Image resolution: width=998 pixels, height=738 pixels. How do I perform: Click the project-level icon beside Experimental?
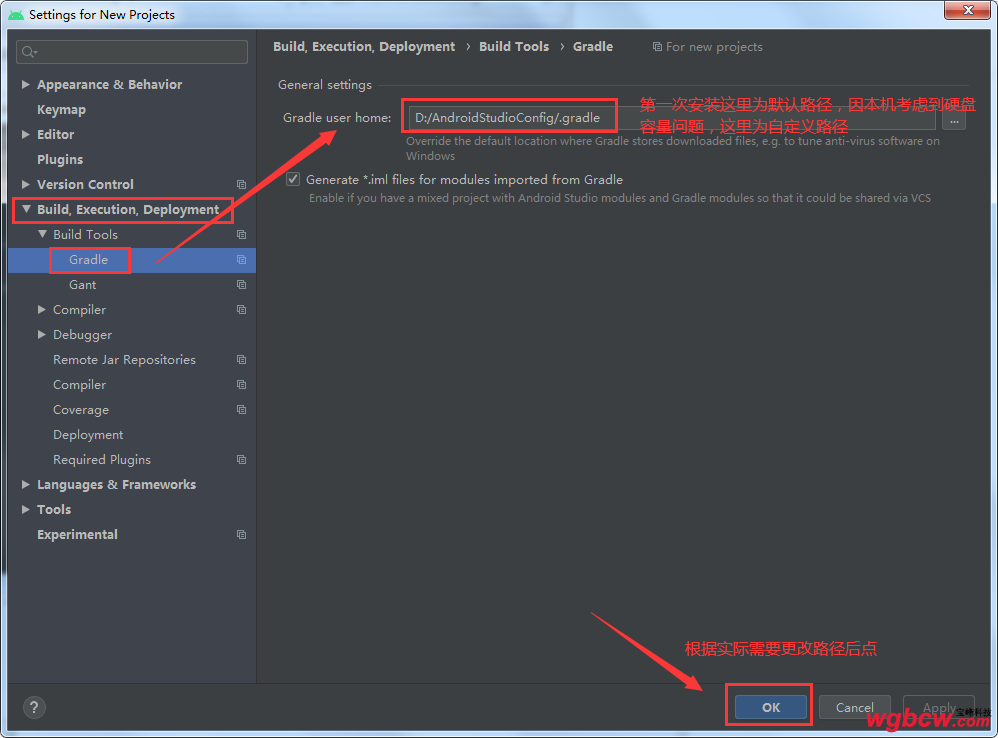coord(241,534)
